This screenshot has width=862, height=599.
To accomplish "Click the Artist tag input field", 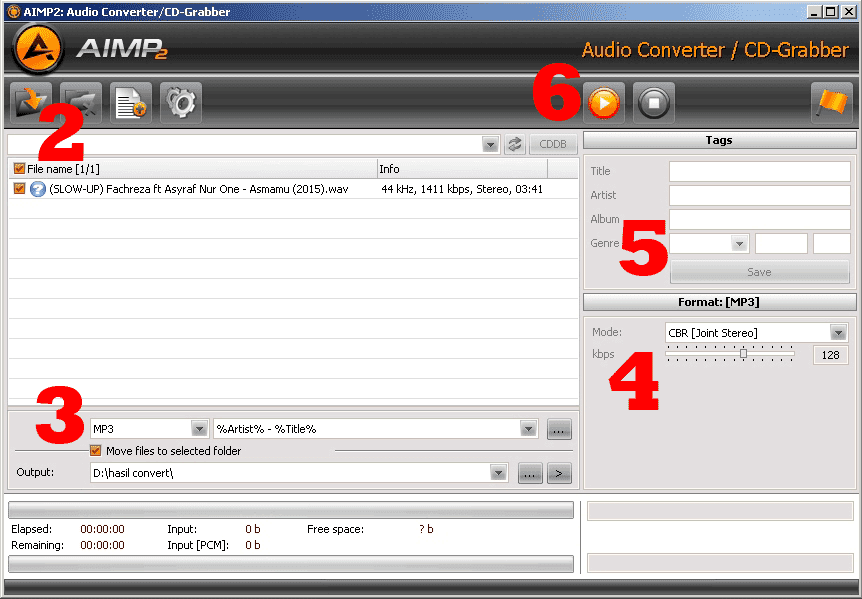I will click(760, 195).
